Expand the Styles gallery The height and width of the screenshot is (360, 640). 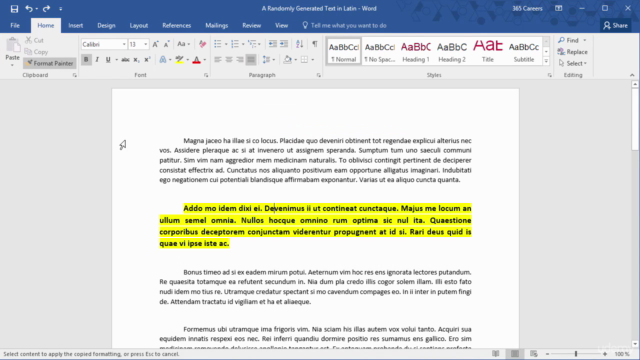coord(546,61)
